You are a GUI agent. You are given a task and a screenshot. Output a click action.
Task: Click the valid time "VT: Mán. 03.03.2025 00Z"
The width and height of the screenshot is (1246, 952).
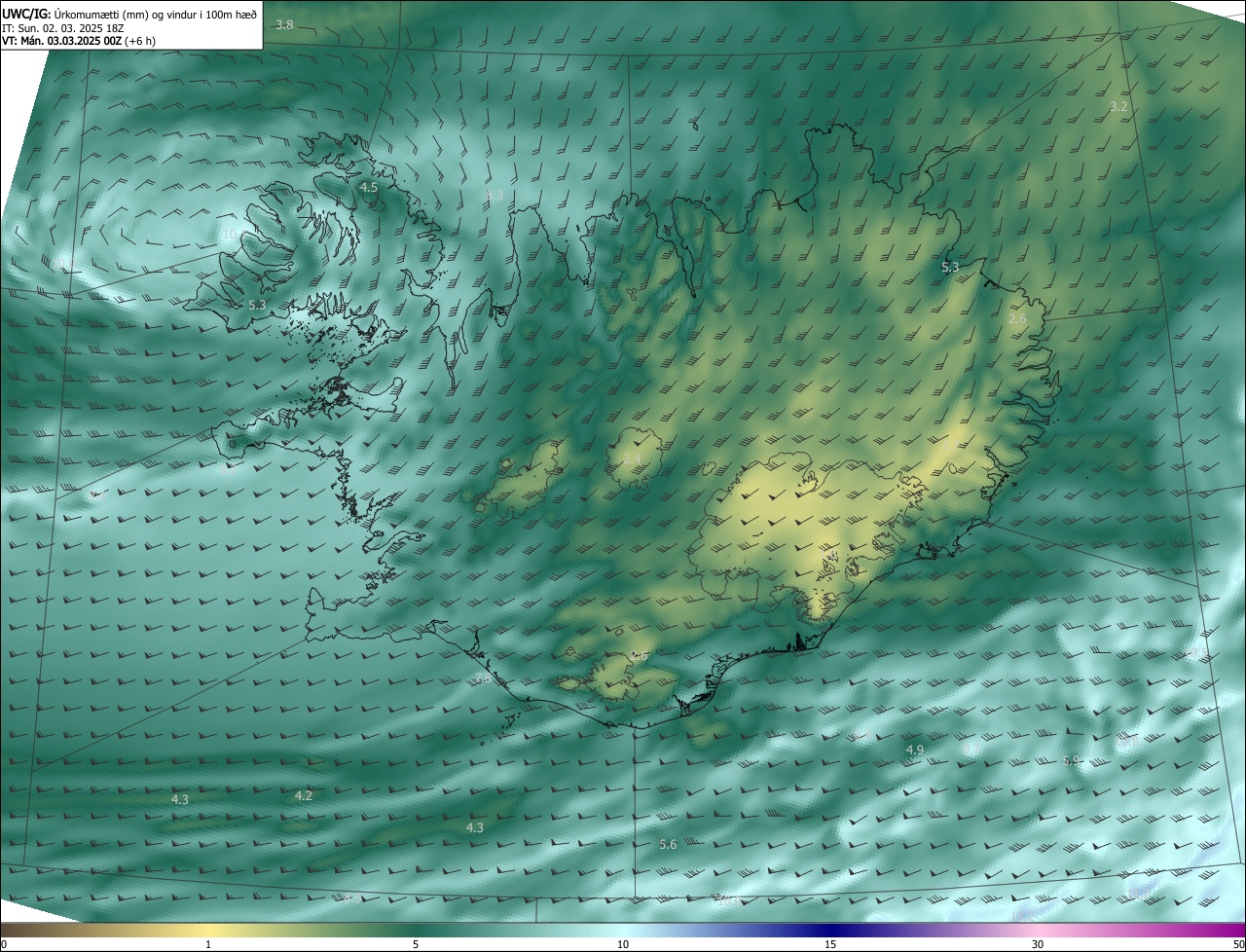(62, 41)
